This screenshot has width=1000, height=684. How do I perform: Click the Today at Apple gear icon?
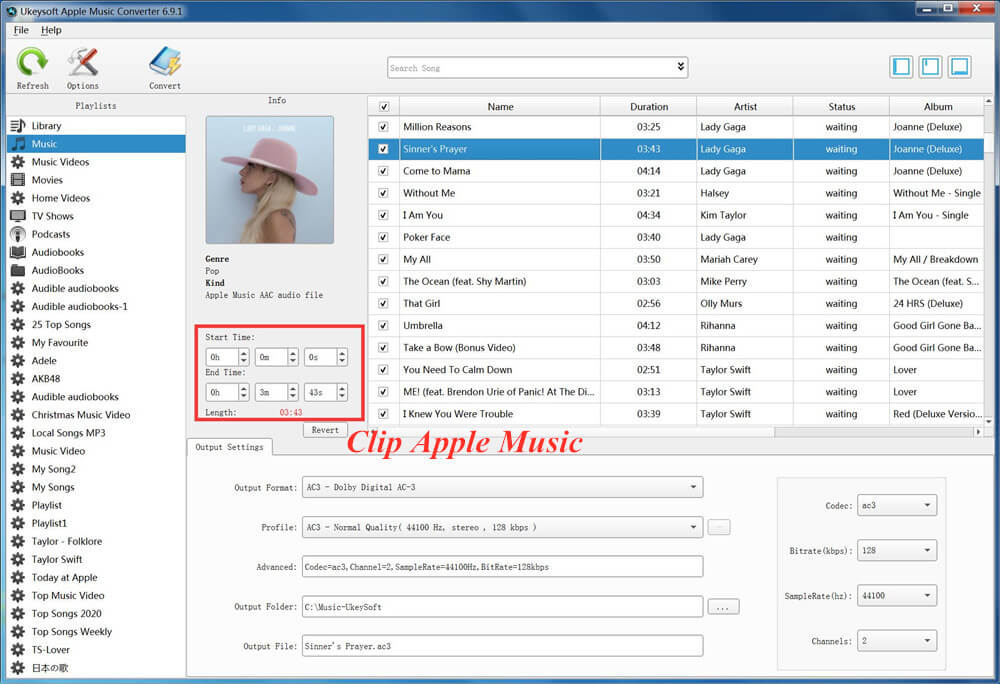(x=18, y=577)
